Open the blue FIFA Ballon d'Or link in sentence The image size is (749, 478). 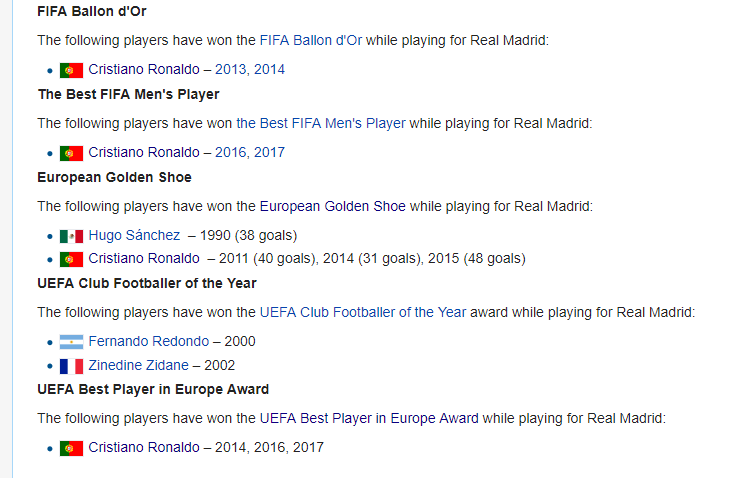coord(310,41)
